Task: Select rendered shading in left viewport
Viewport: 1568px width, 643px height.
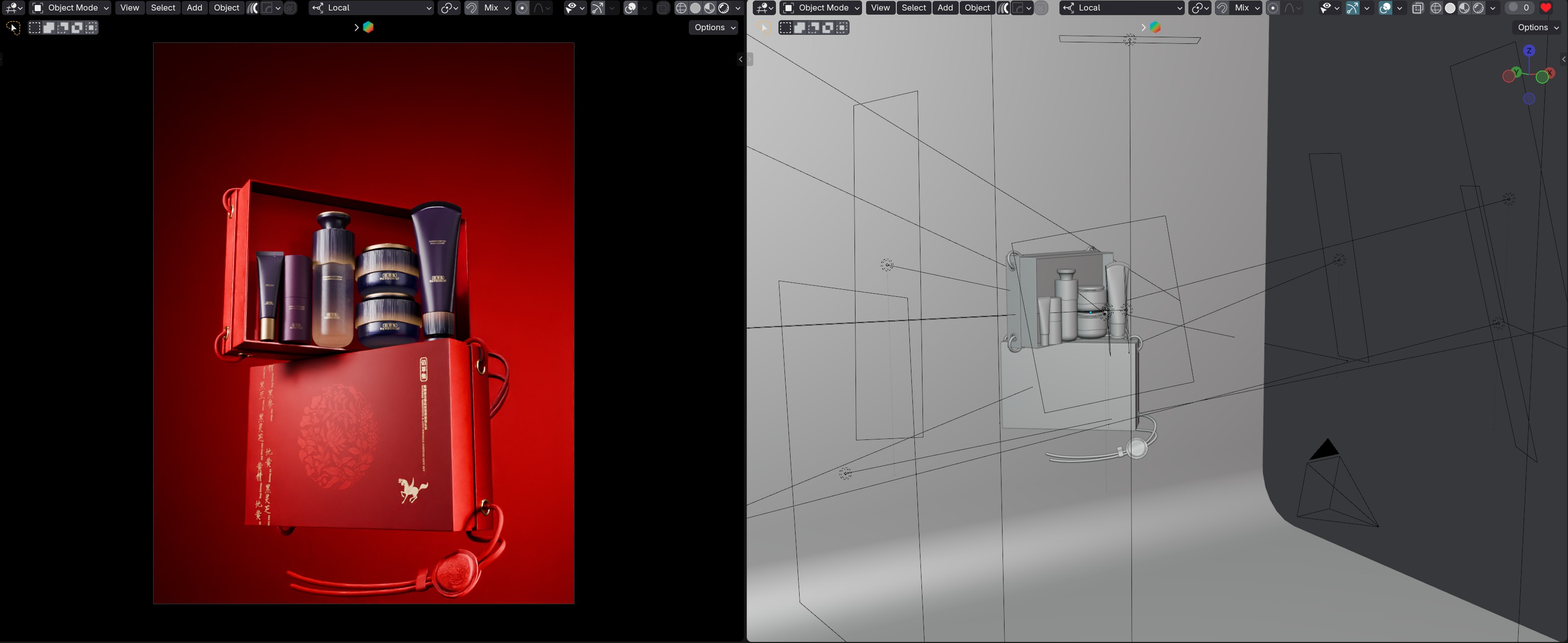Action: coord(724,8)
